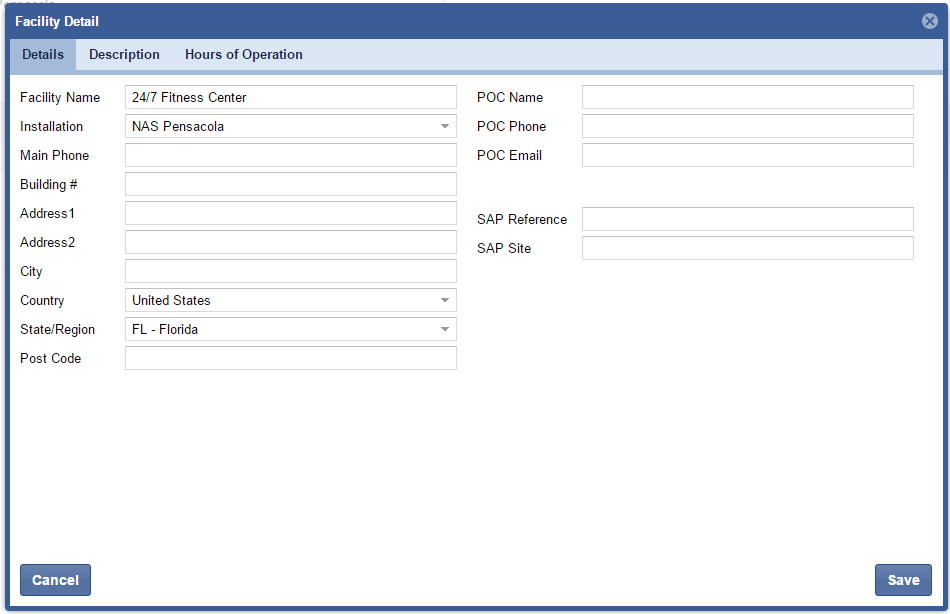
Task: Focus the City text field
Action: 290,271
